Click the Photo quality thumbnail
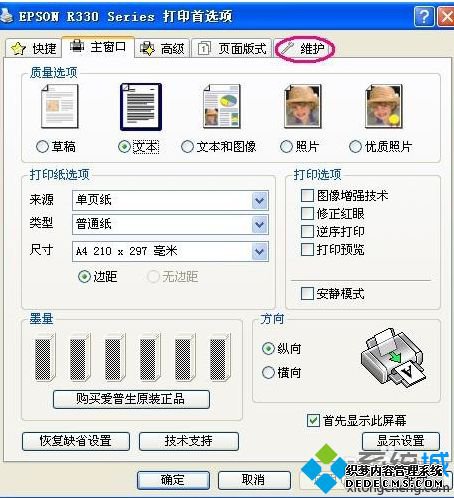Image resolution: width=454 pixels, height=498 pixels. 303,106
